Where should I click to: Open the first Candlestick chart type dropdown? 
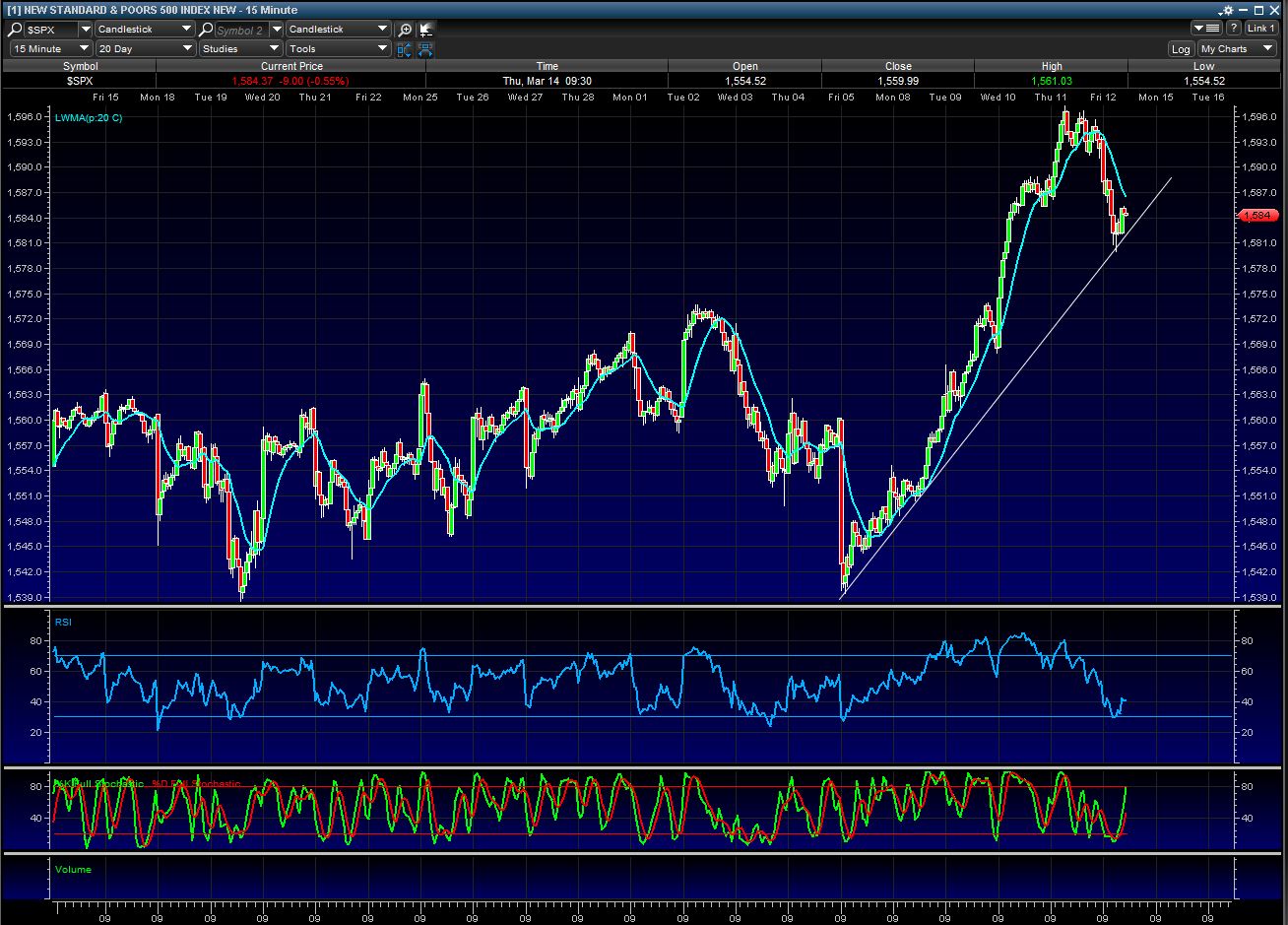pos(145,30)
